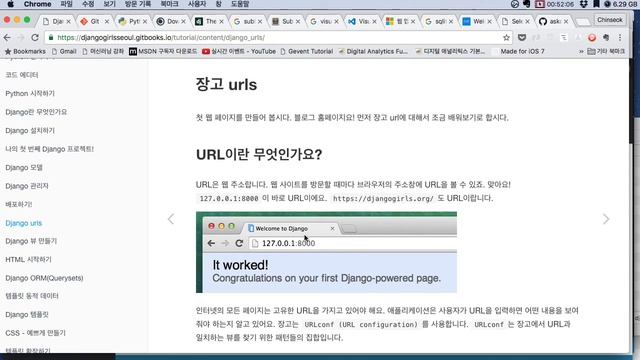Switch to the Visual Studio Vis tab
This screenshot has width=640, height=360.
point(361,21)
